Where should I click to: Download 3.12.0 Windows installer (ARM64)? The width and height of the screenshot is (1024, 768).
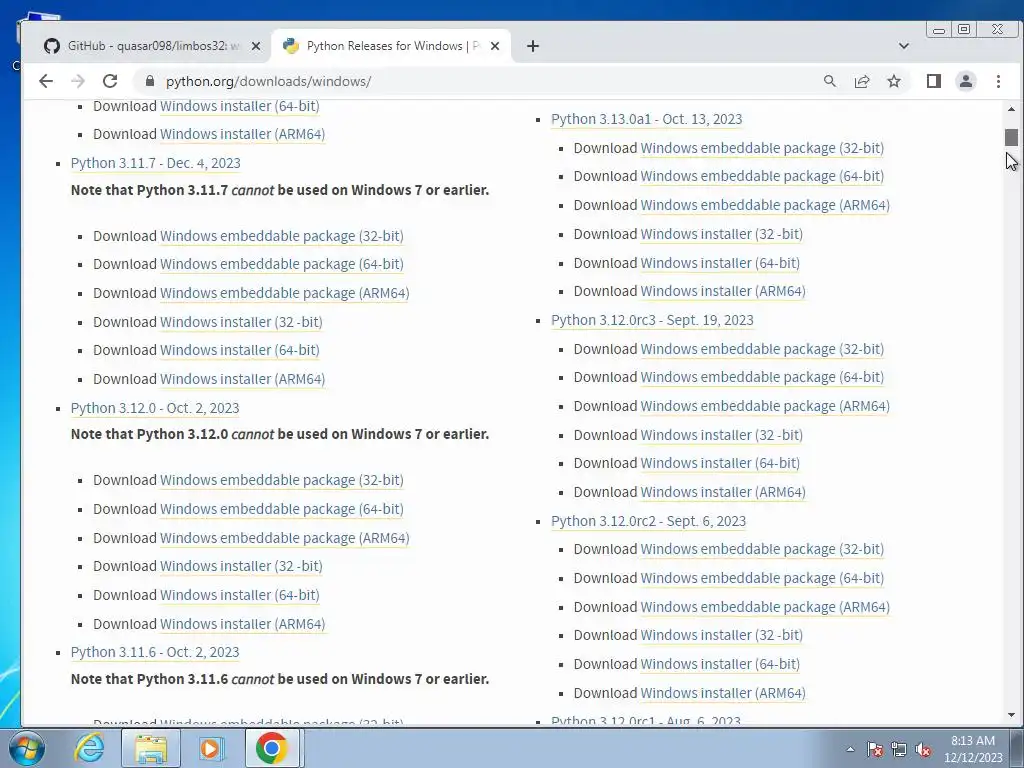[x=242, y=624]
